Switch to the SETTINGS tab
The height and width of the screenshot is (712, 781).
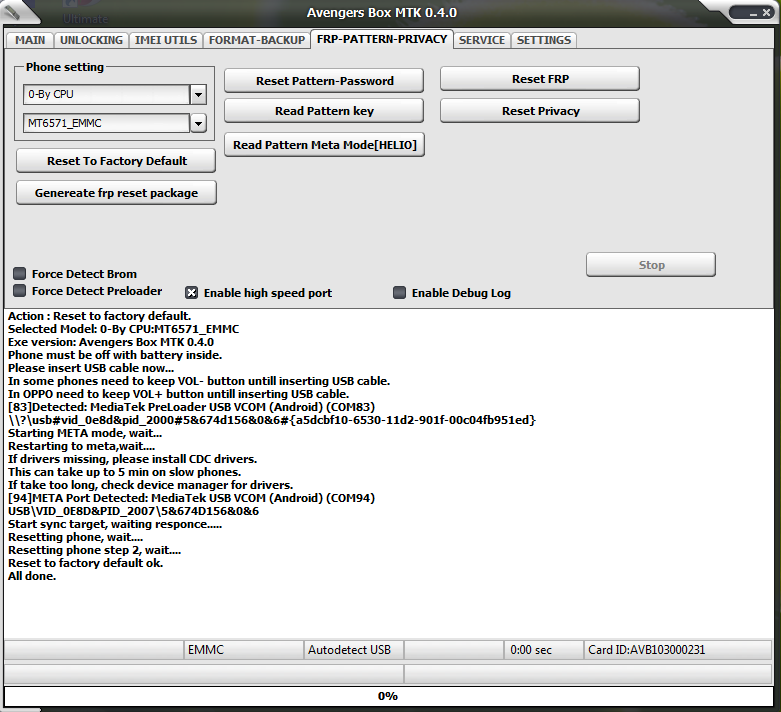543,40
